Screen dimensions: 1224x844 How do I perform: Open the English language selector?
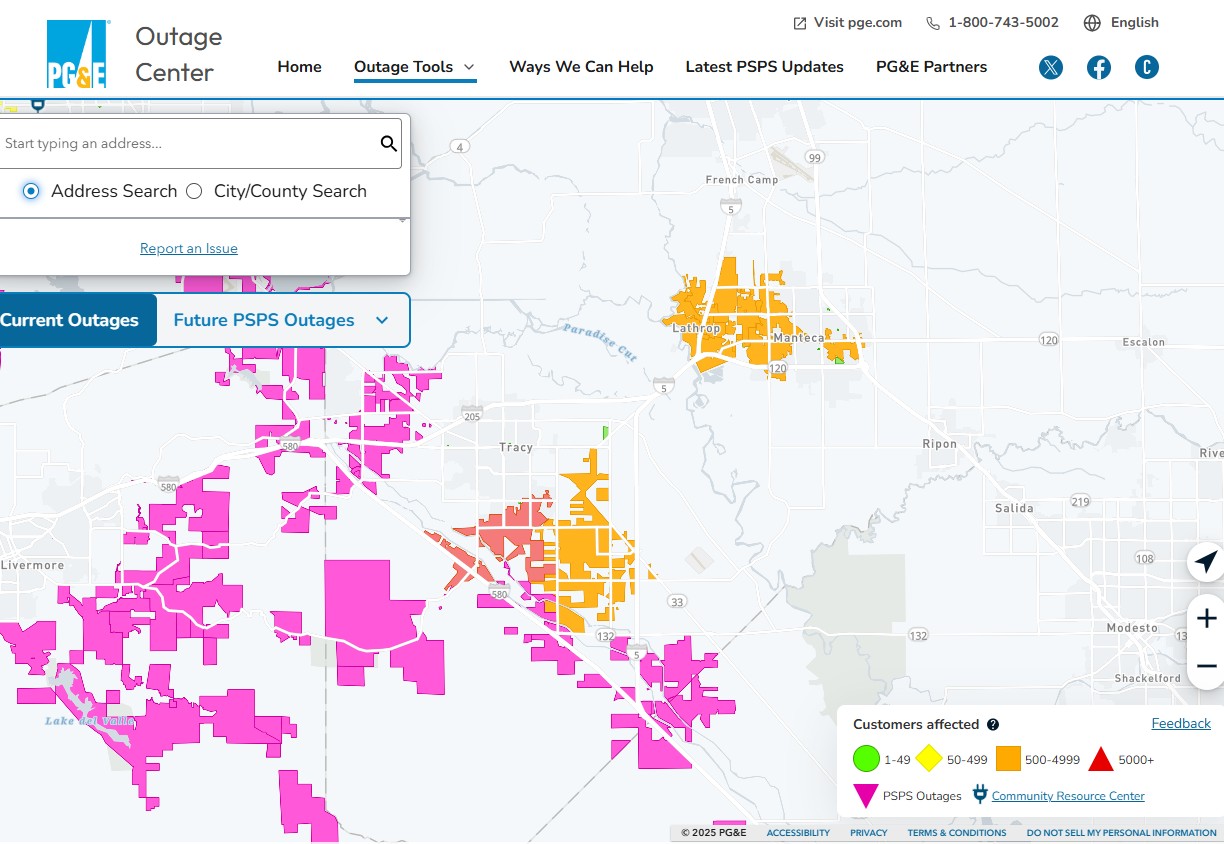1121,23
